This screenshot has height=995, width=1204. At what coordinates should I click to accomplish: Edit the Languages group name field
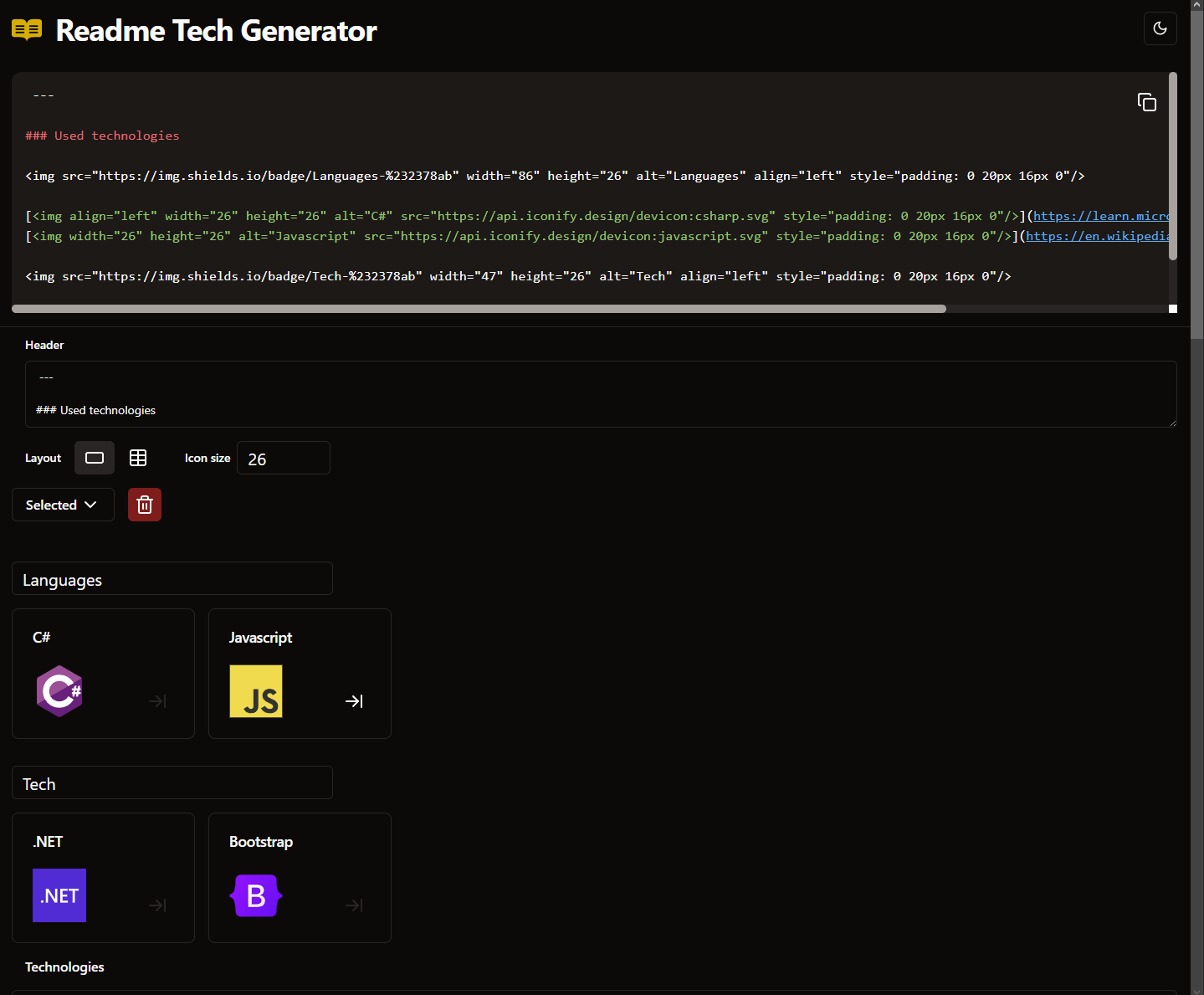click(172, 578)
